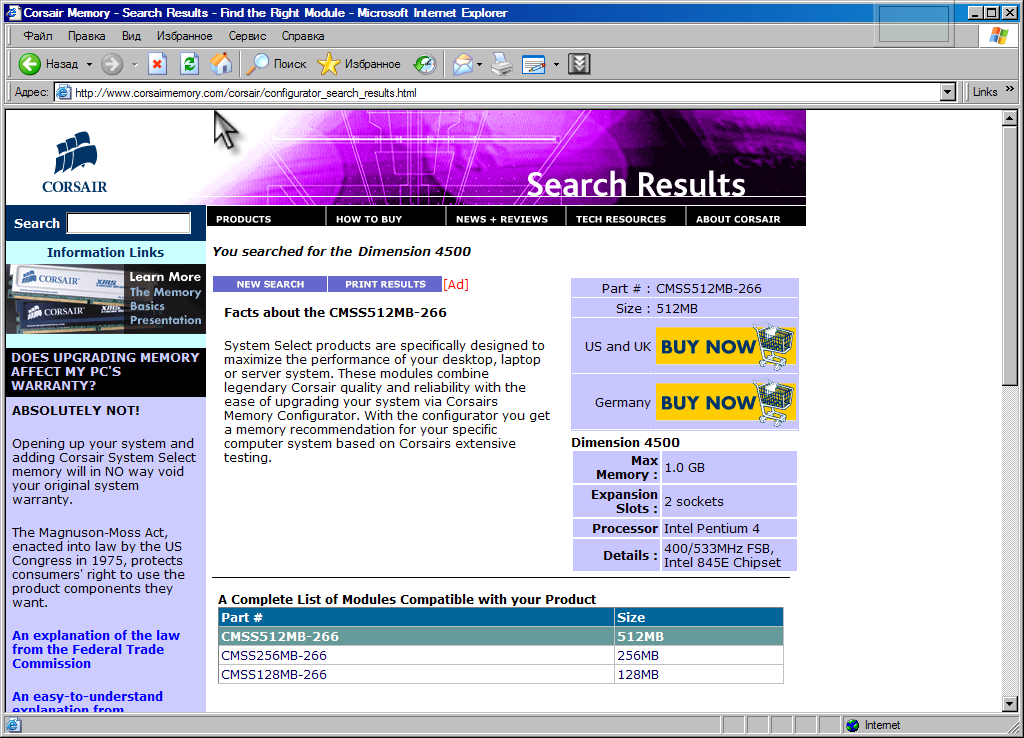1024x738 pixels.
Task: Open the Back button history dropdown arrow
Action: [x=89, y=64]
